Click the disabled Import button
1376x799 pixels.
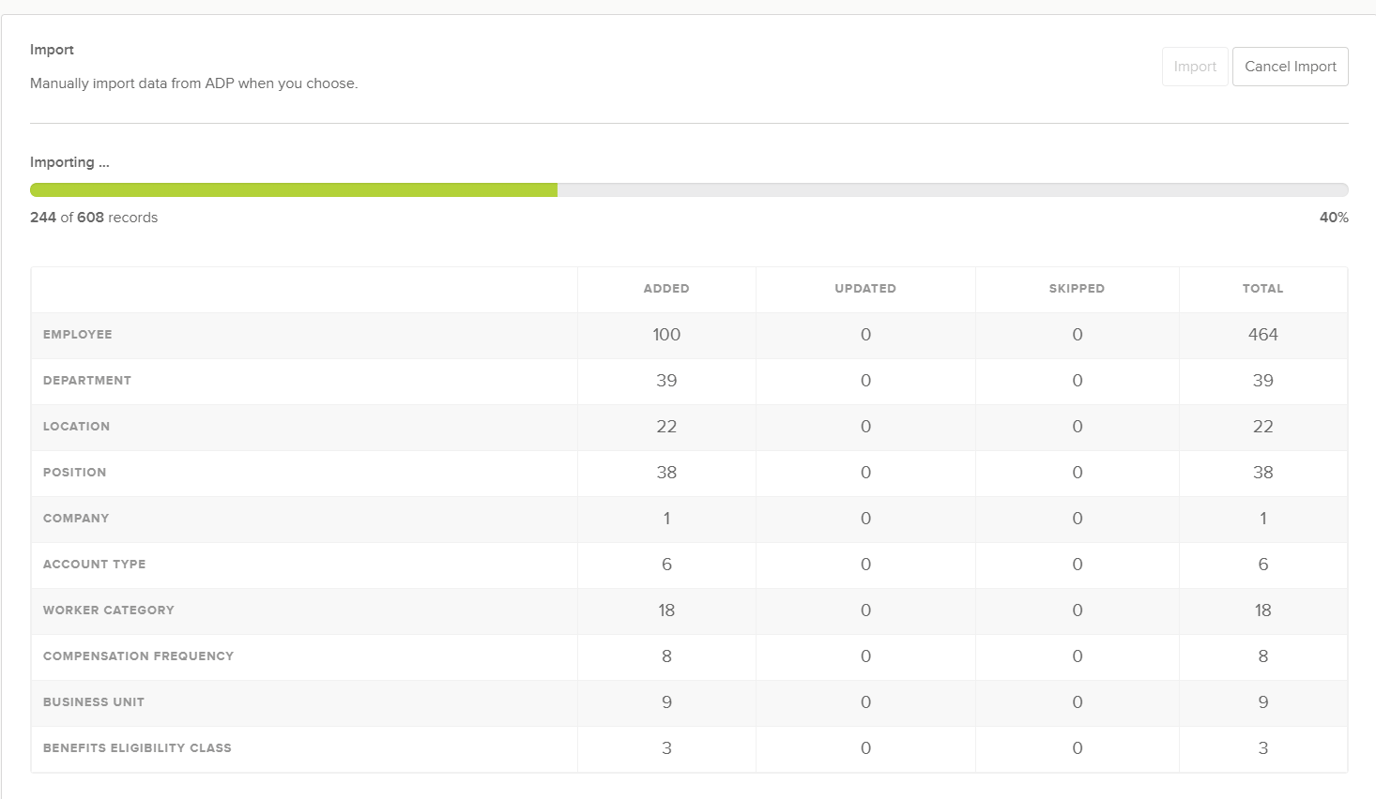click(x=1194, y=66)
